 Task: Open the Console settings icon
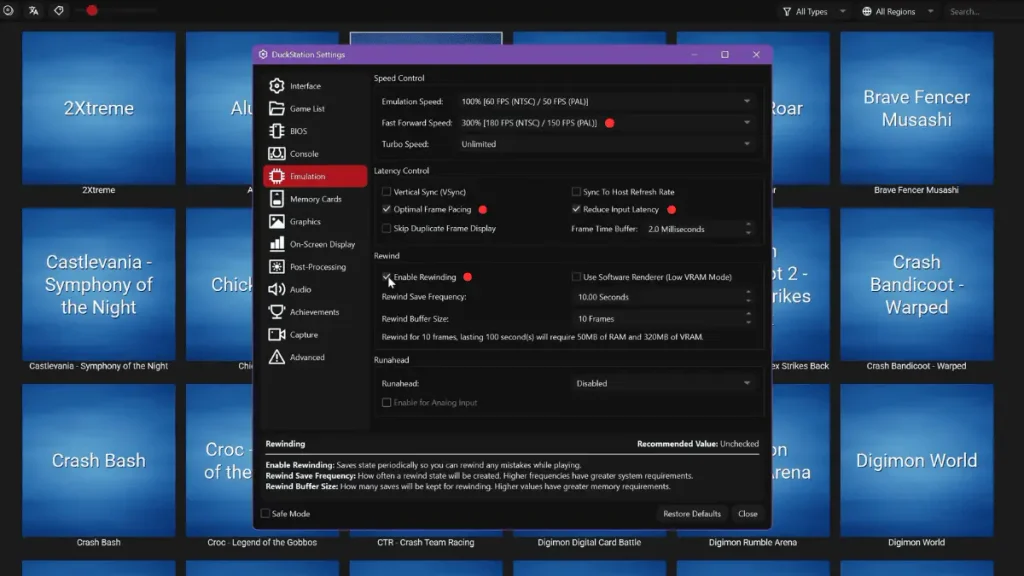[277, 153]
